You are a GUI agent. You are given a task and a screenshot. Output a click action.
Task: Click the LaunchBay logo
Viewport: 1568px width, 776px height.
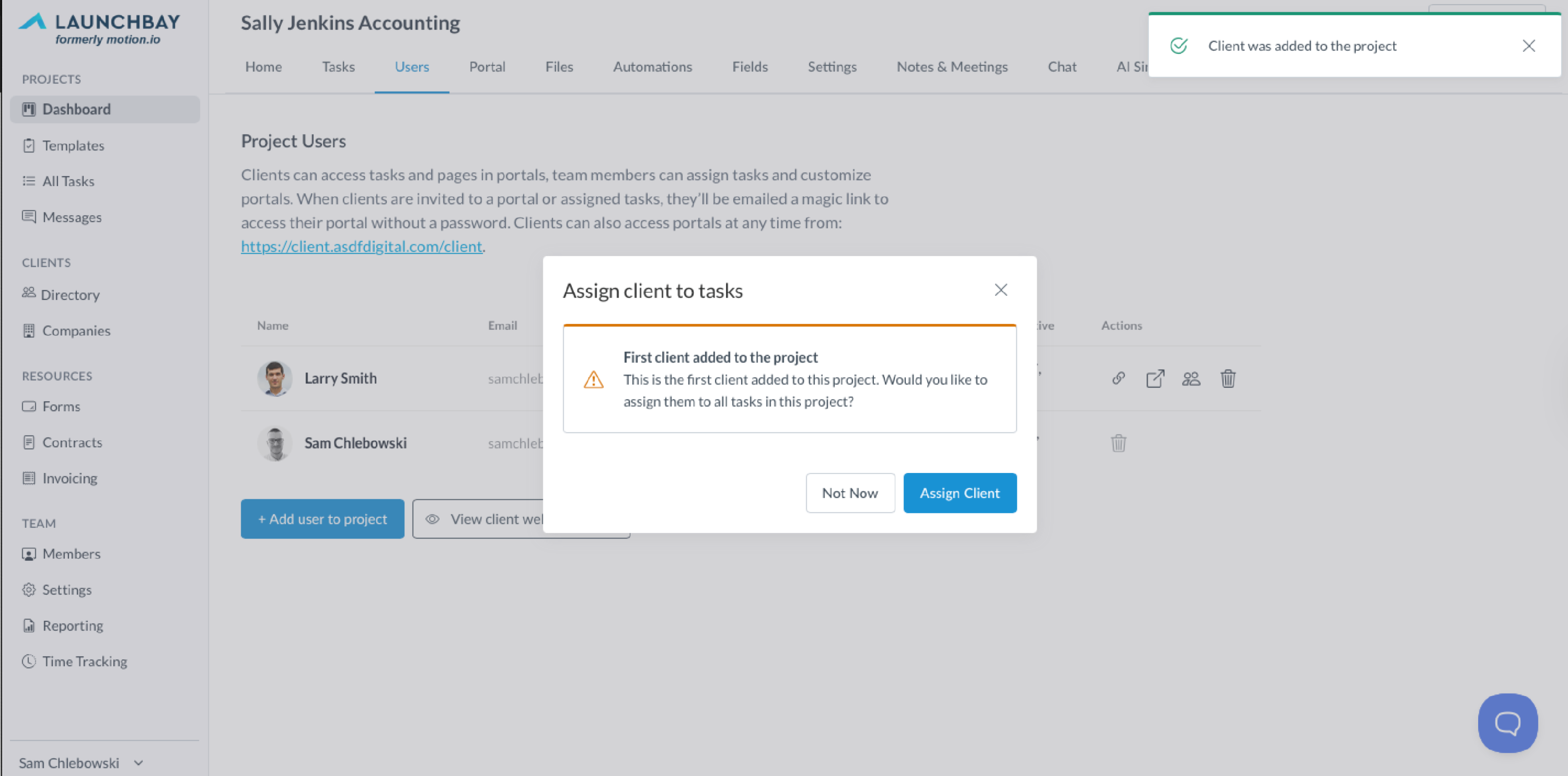(99, 29)
